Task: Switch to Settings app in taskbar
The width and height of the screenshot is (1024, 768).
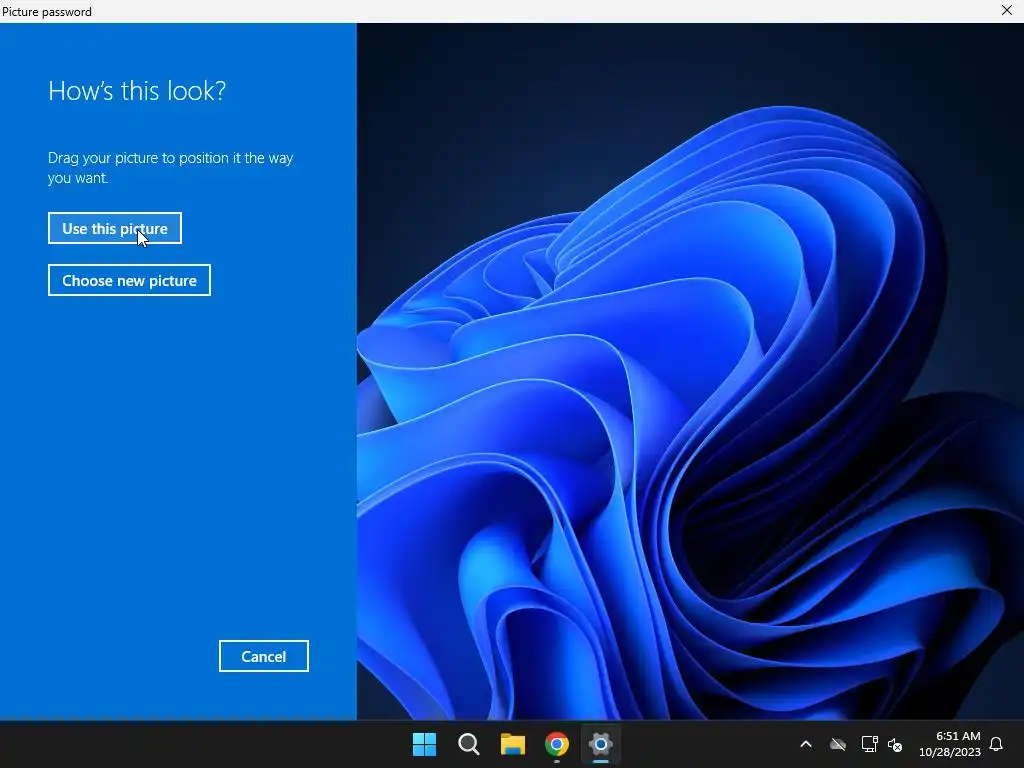Action: tap(601, 744)
